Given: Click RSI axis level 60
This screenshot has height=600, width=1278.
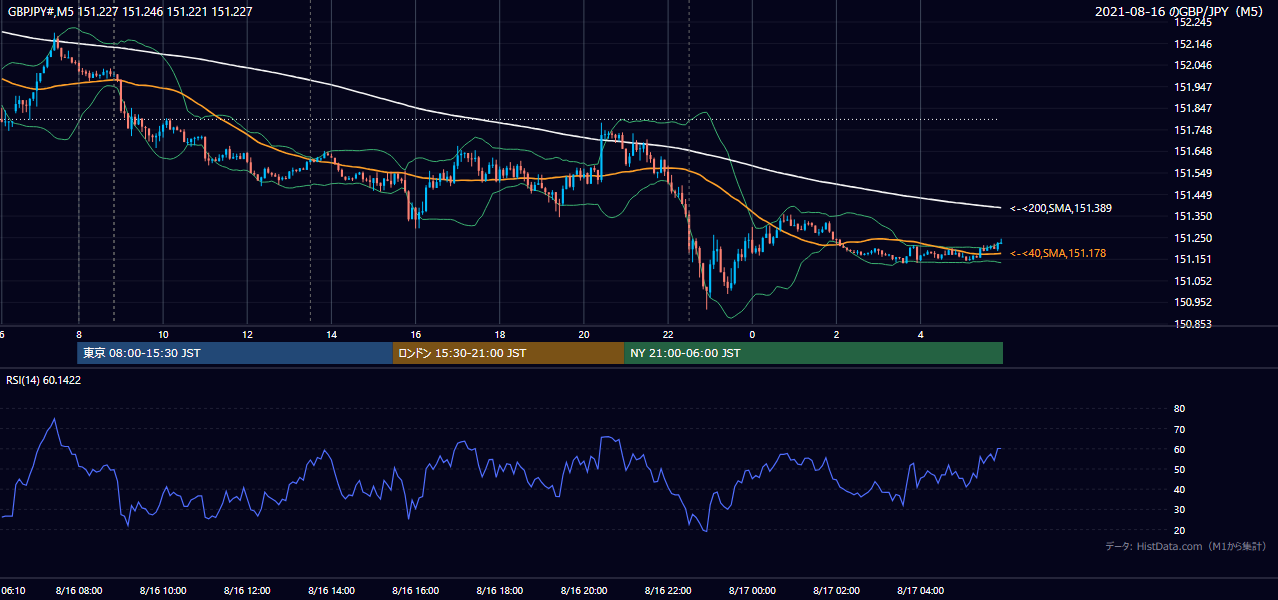Looking at the screenshot, I should (x=1179, y=449).
